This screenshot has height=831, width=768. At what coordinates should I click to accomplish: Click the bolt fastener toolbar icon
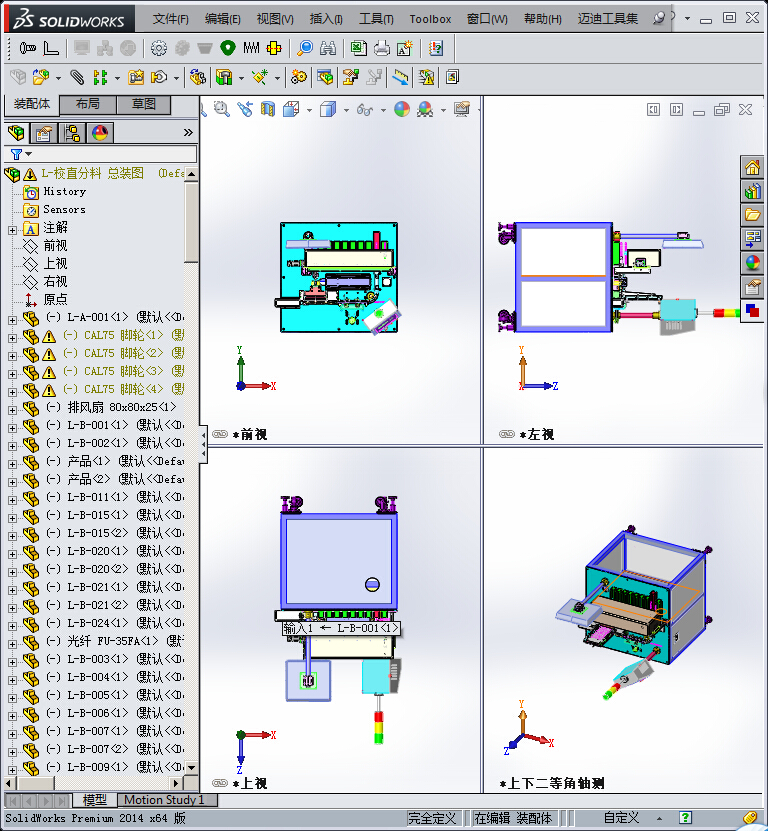pyautogui.click(x=28, y=49)
